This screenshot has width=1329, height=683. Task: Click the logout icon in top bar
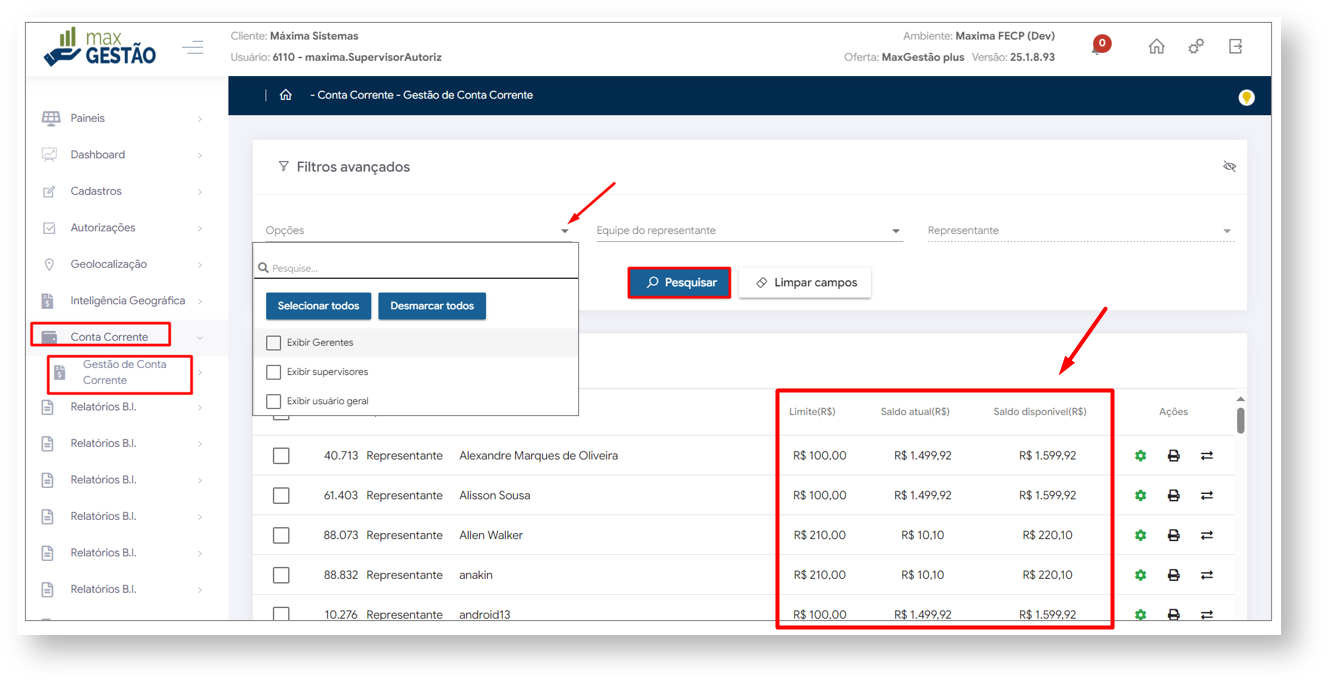pyautogui.click(x=1235, y=47)
